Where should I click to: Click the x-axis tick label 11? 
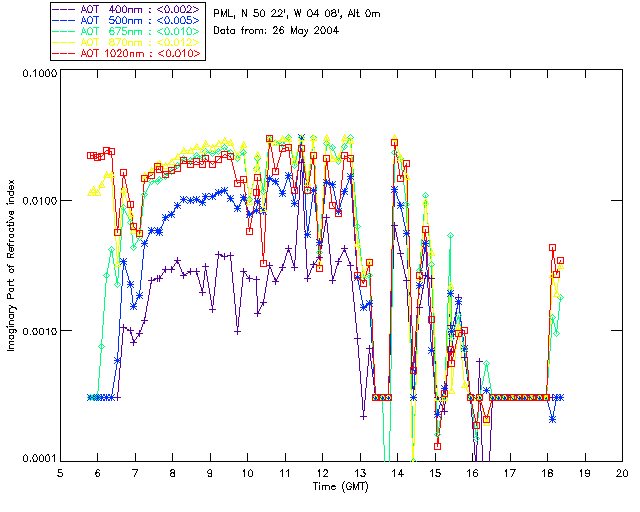(x=285, y=473)
